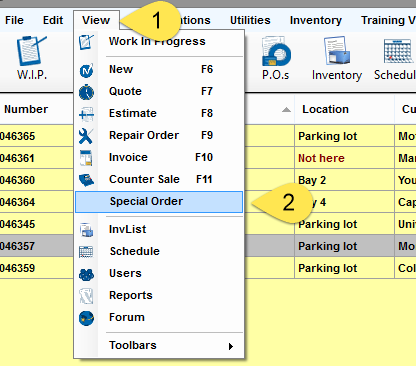Select the row with Not here location
This screenshot has height=366, width=416.
208,158
